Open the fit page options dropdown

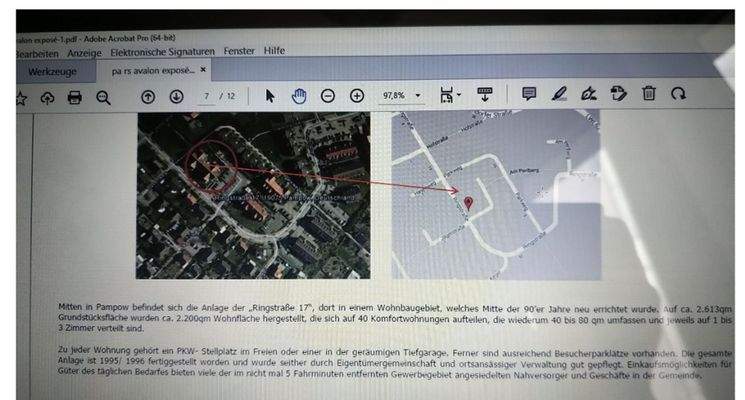pos(459,95)
